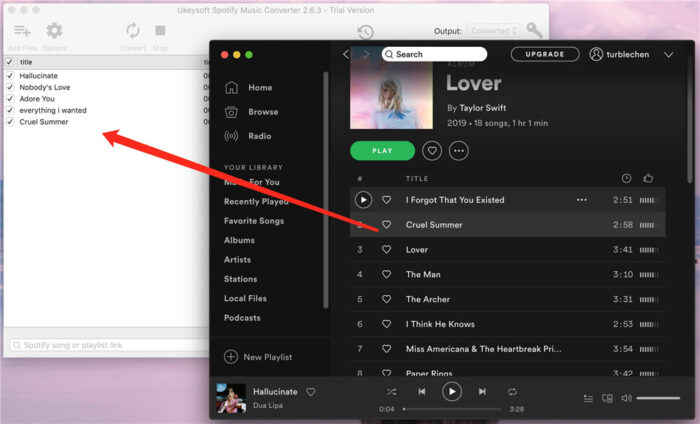The height and width of the screenshot is (424, 700).
Task: Start conversion with the Convert icon
Action: (x=132, y=32)
